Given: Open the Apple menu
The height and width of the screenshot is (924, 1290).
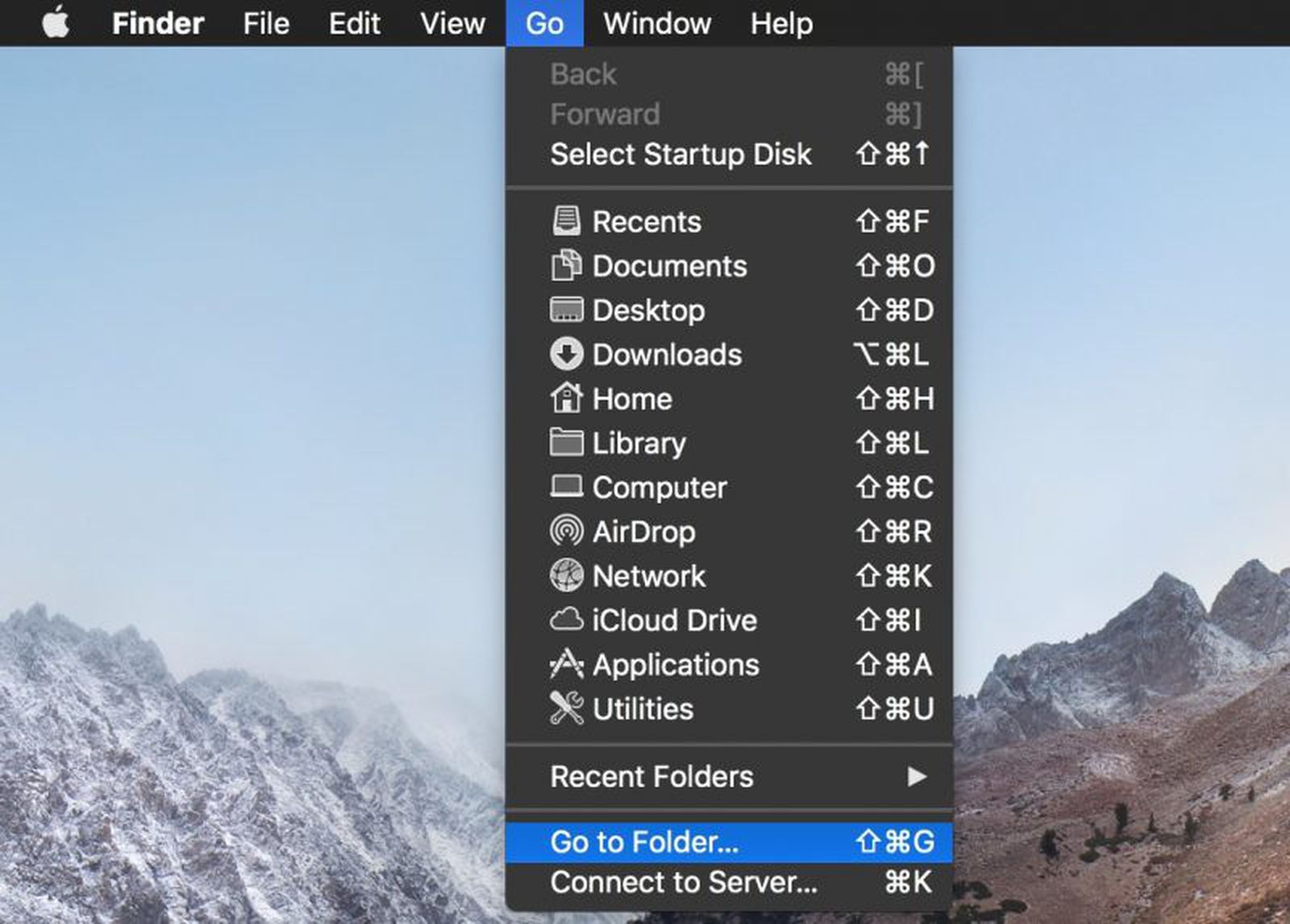Looking at the screenshot, I should pos(56,23).
